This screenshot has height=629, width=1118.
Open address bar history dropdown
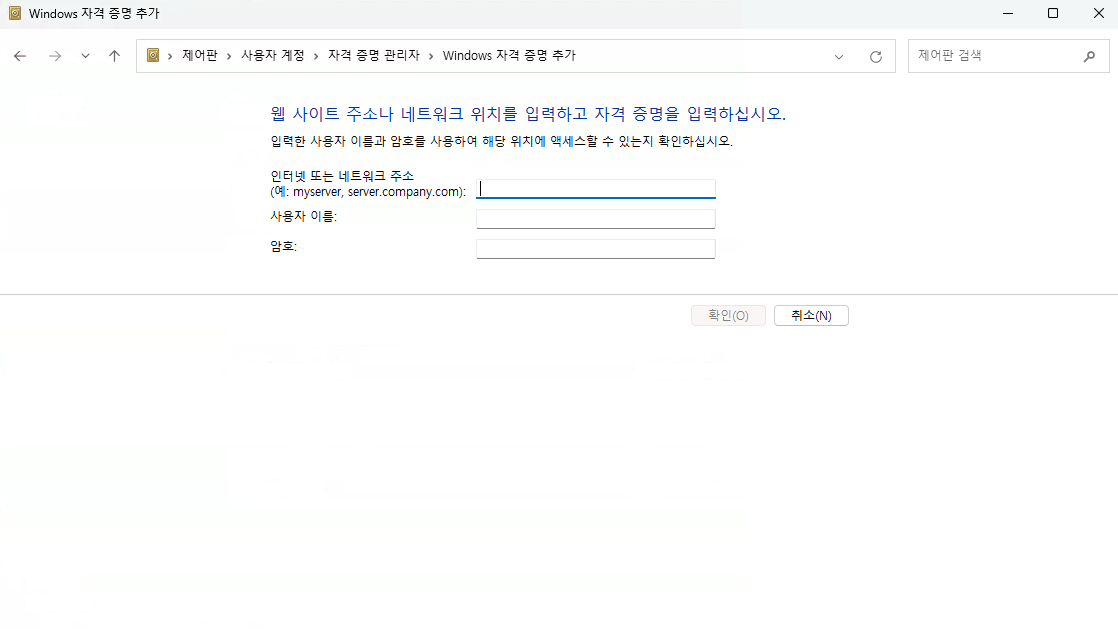(838, 56)
